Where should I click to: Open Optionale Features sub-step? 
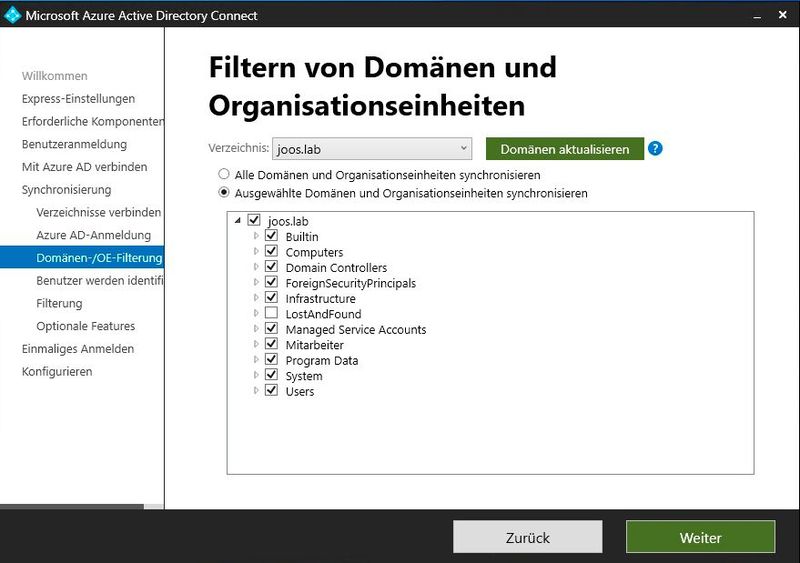pos(85,326)
